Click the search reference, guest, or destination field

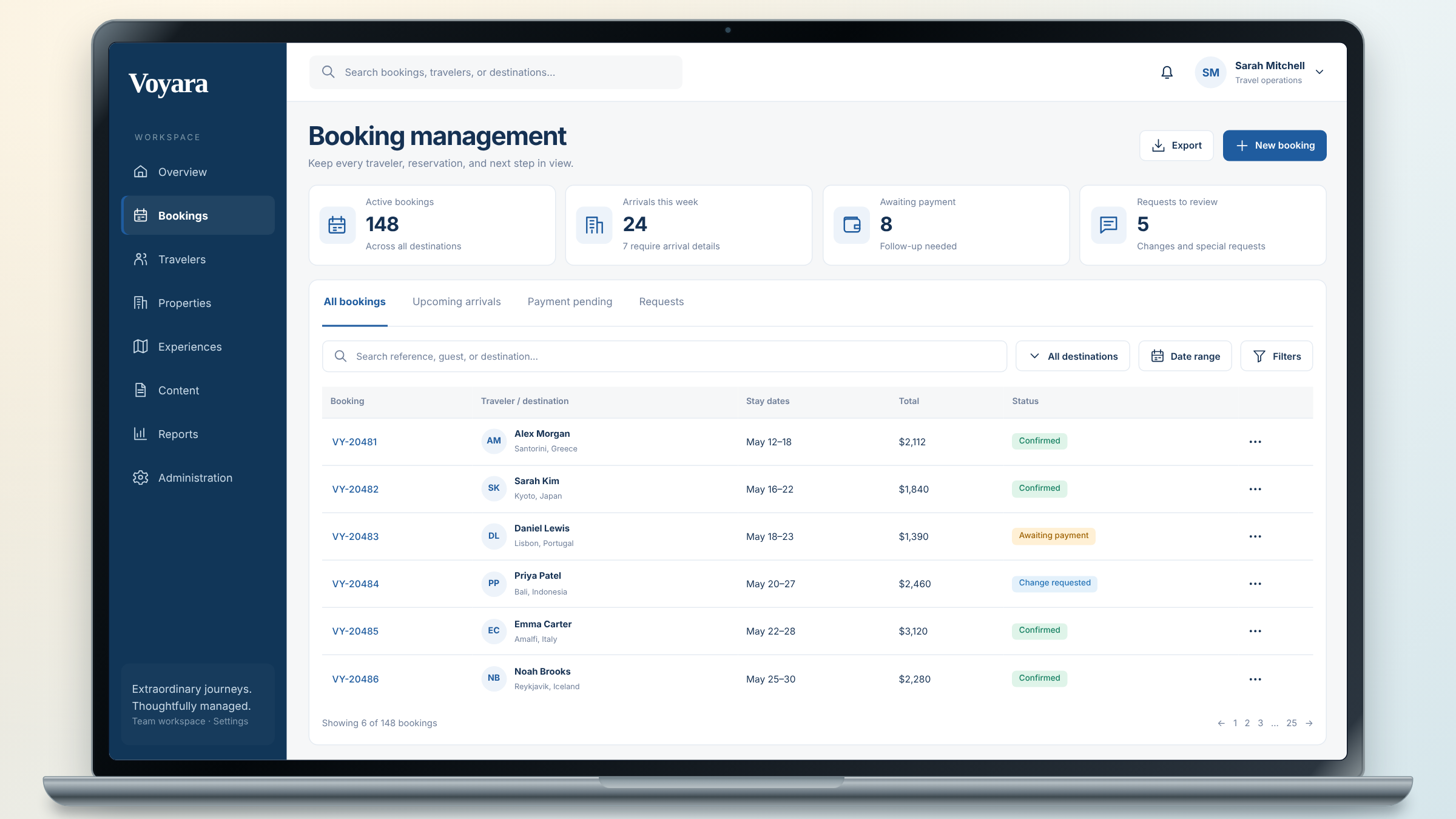(664, 356)
